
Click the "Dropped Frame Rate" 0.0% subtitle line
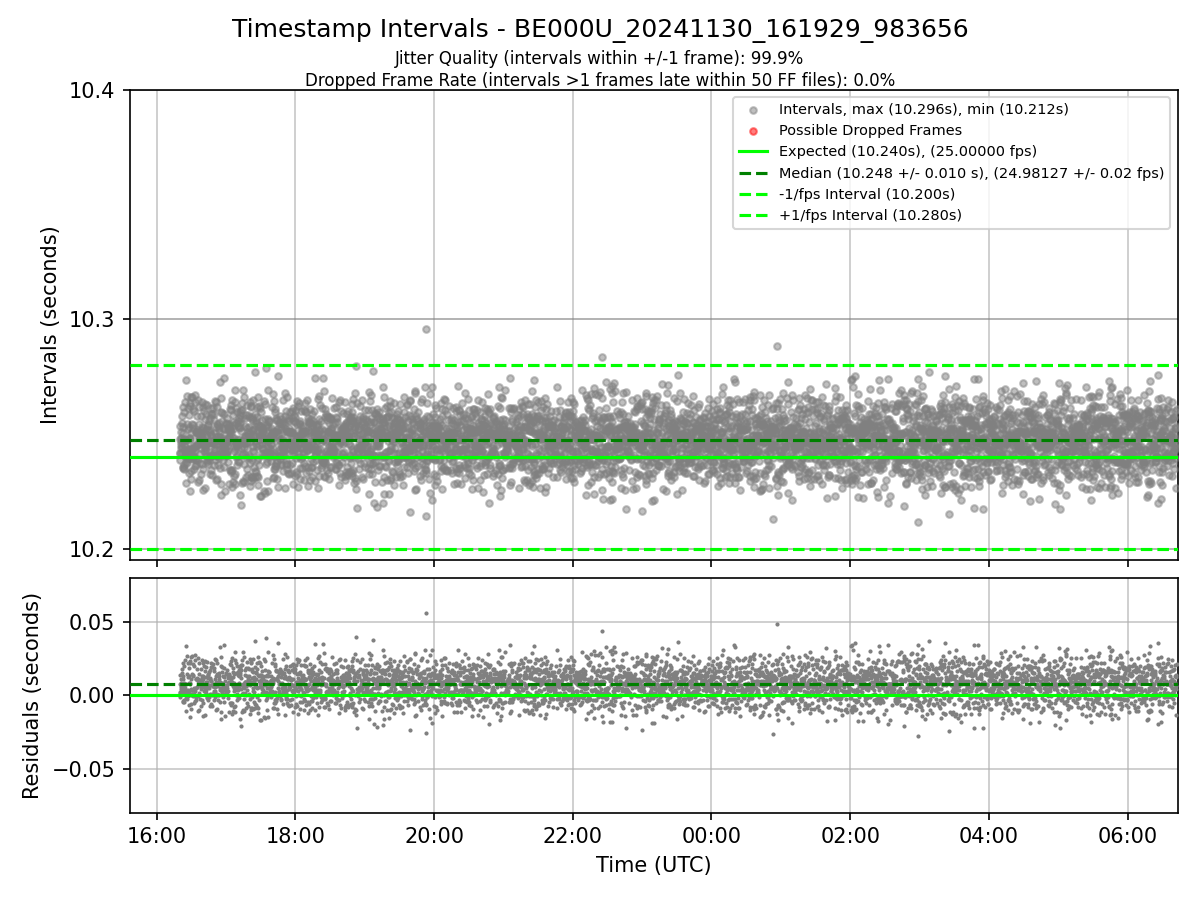600,79
